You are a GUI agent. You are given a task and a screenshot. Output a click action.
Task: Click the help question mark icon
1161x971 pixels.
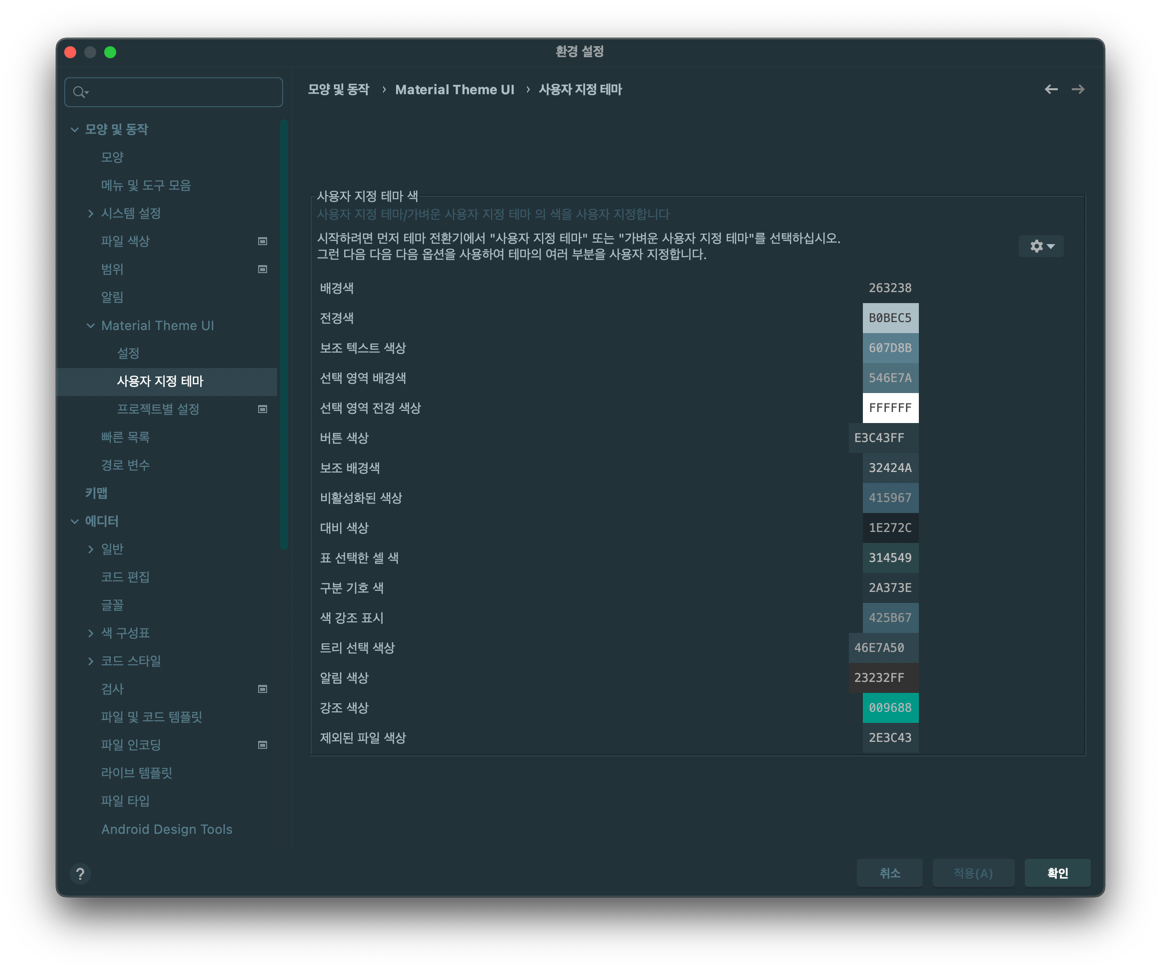tap(80, 873)
